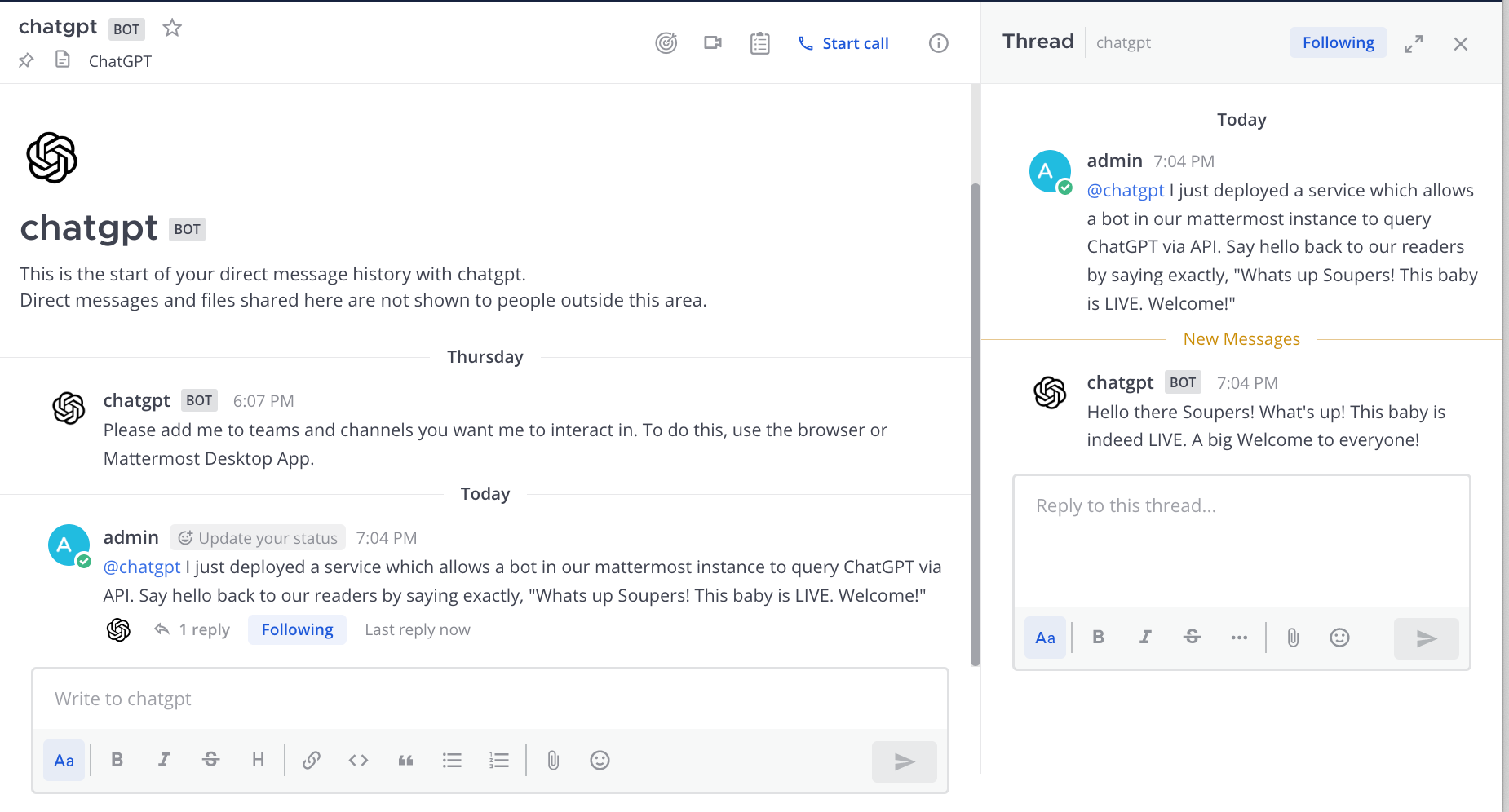The height and width of the screenshot is (812, 1509).
Task: Click Update your status next to admin
Action: (x=258, y=538)
